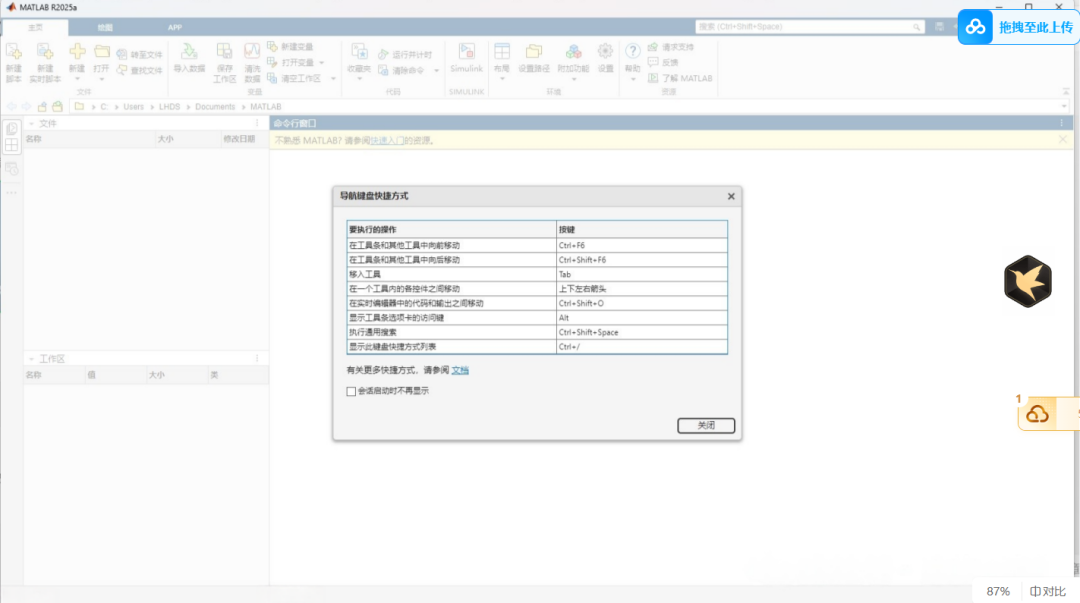This screenshot has height=603, width=1080.
Task: Click 清空工作区 (Clear Workspace)
Action: coord(295,79)
